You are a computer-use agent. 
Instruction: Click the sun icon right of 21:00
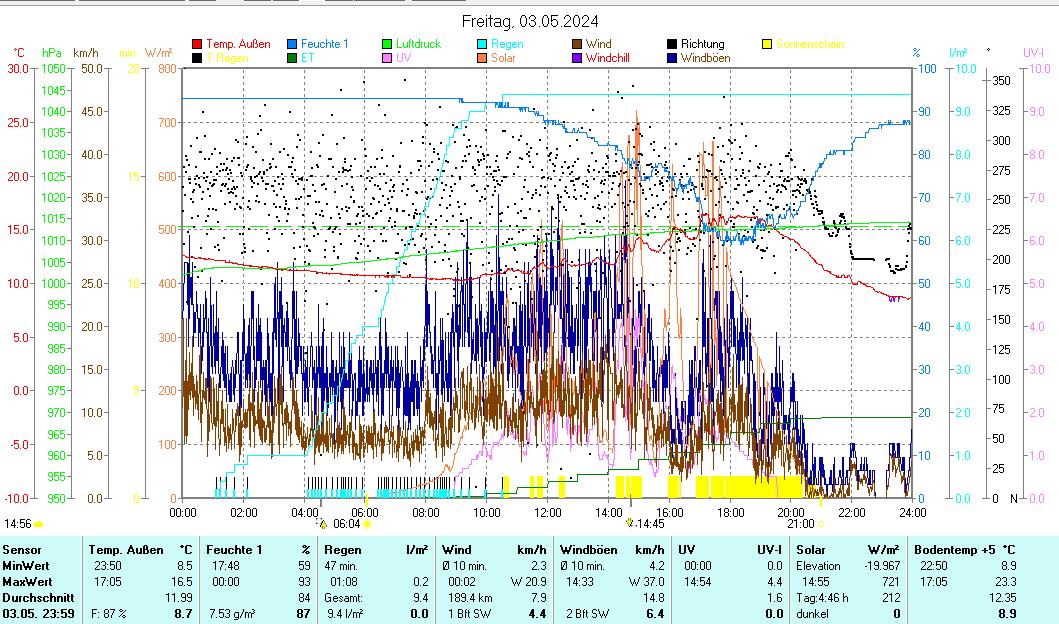[x=821, y=523]
